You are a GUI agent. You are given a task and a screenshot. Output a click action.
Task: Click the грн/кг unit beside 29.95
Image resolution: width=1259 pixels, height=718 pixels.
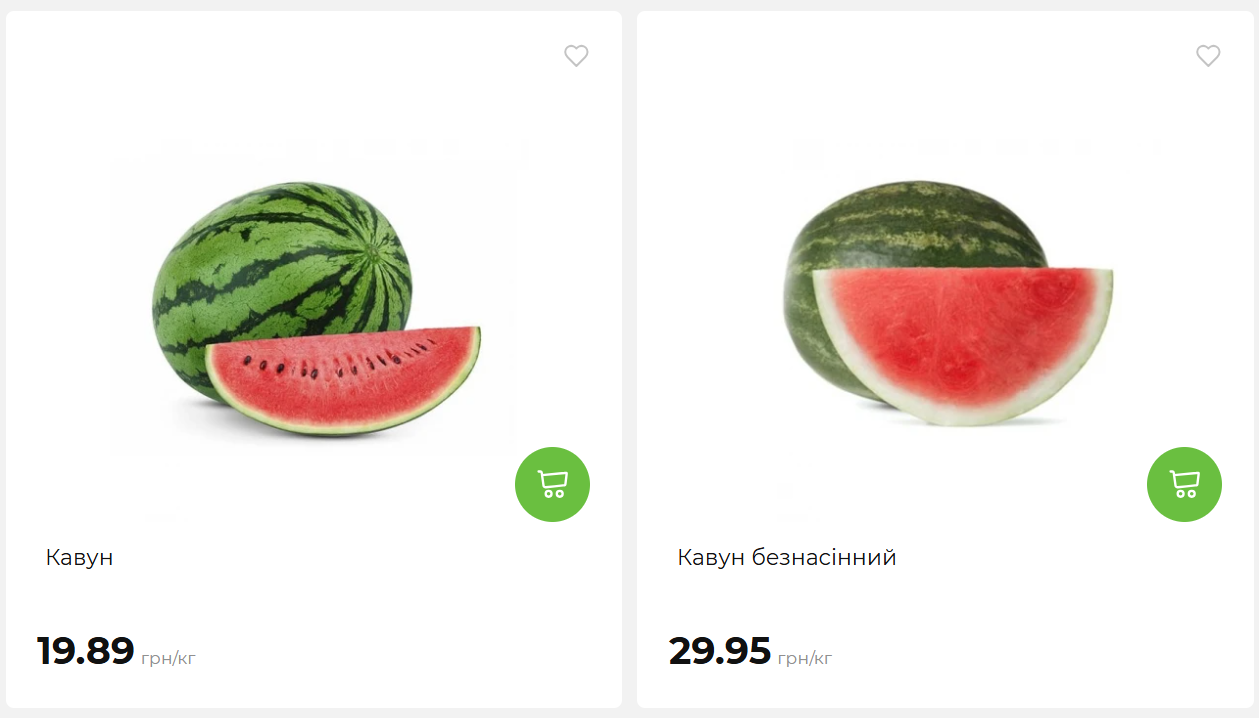click(x=804, y=658)
